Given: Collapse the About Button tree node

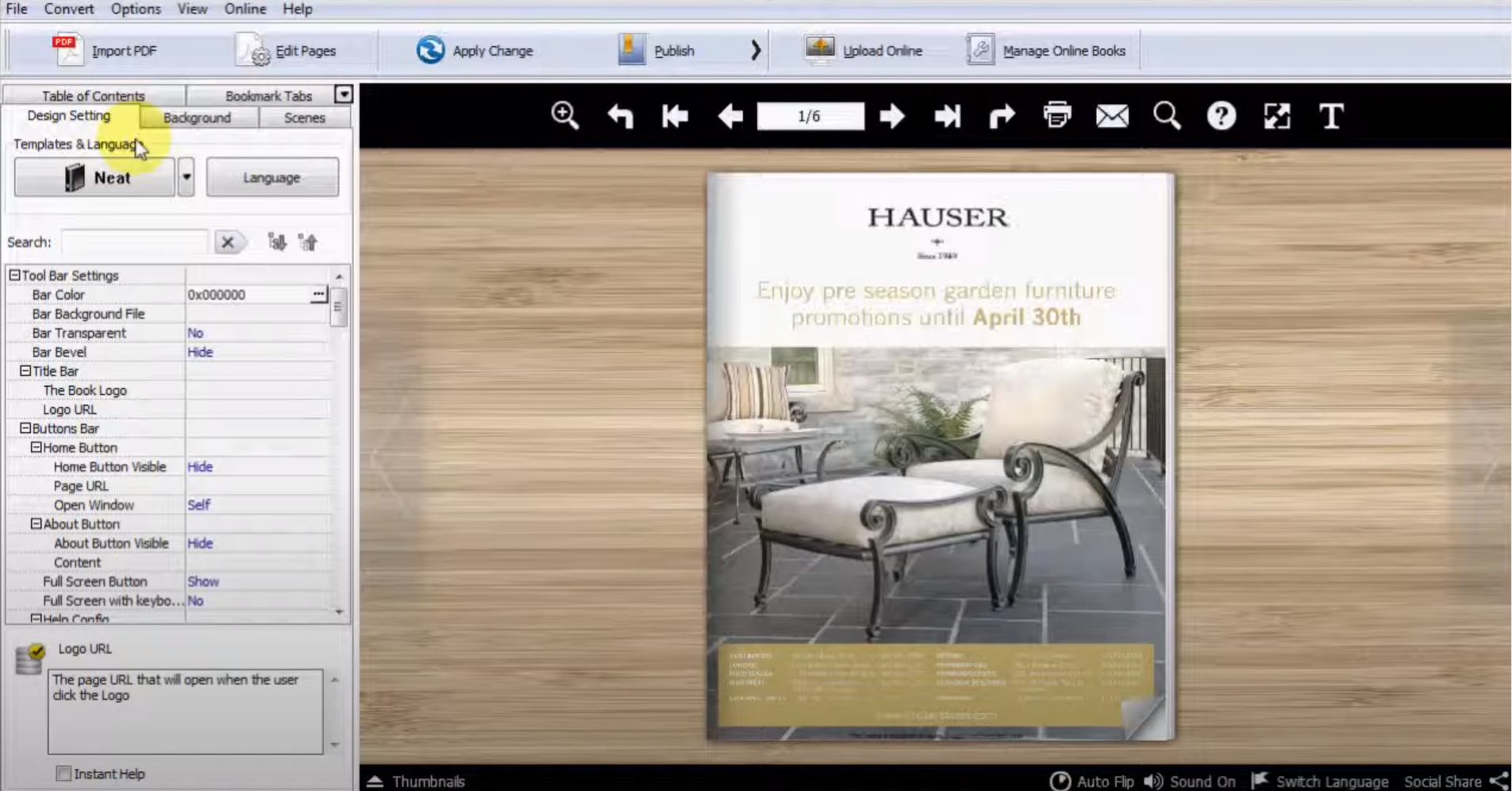Looking at the screenshot, I should coord(37,524).
